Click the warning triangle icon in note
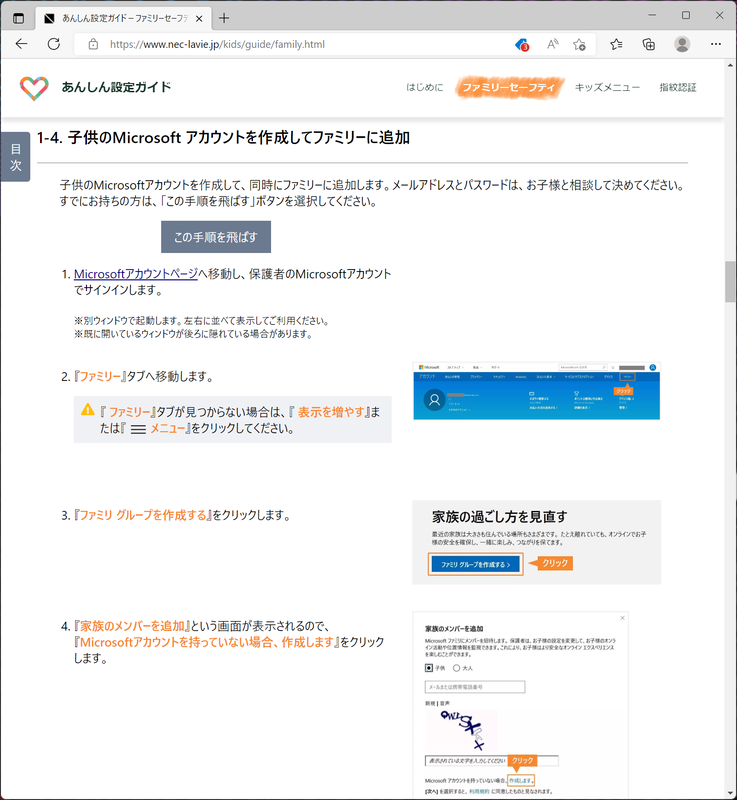 pos(88,409)
